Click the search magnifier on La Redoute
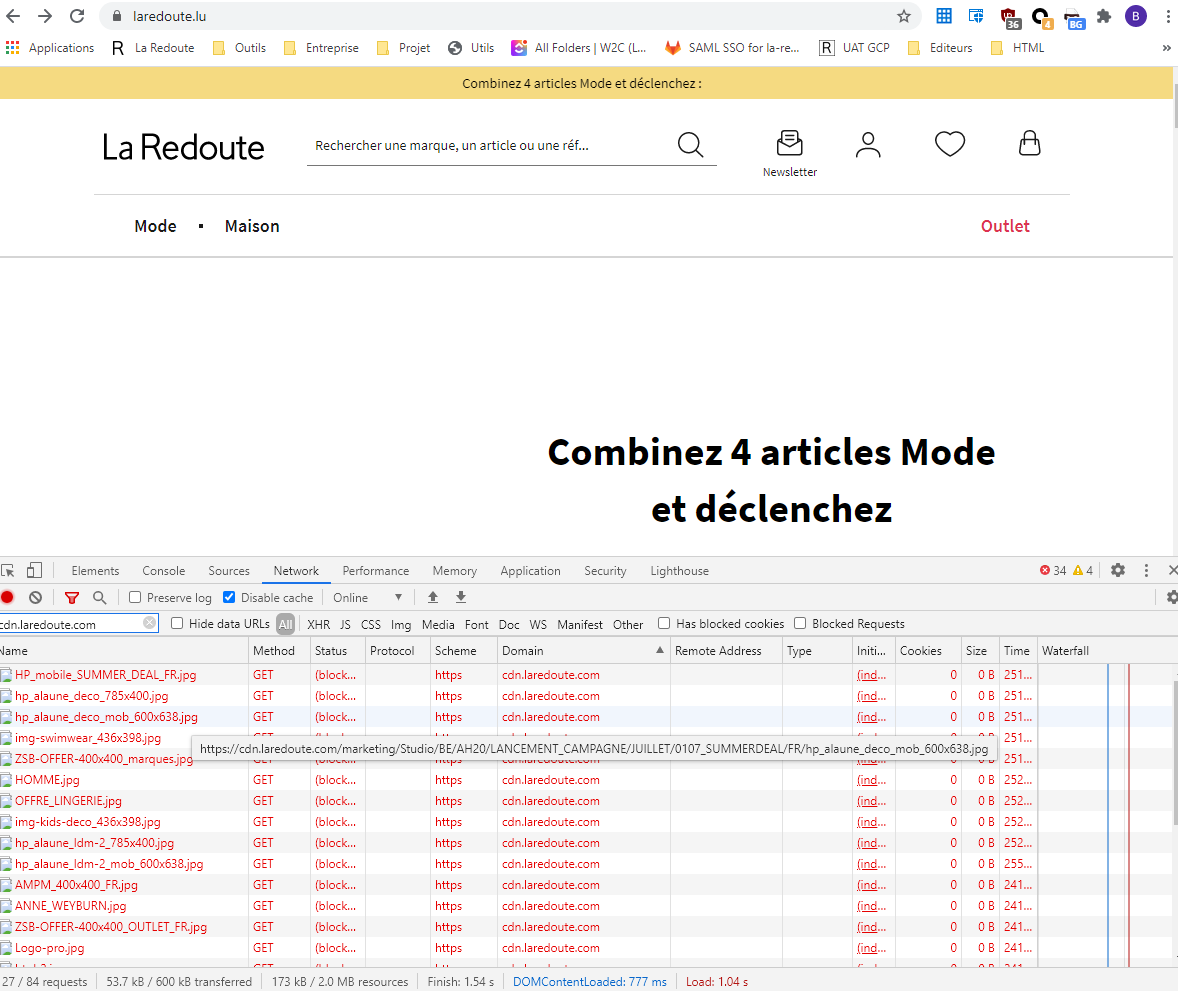This screenshot has height=991, width=1178. 690,144
